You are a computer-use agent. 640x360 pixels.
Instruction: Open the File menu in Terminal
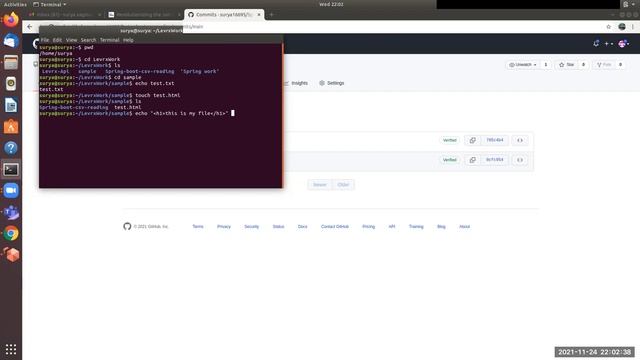[45, 40]
